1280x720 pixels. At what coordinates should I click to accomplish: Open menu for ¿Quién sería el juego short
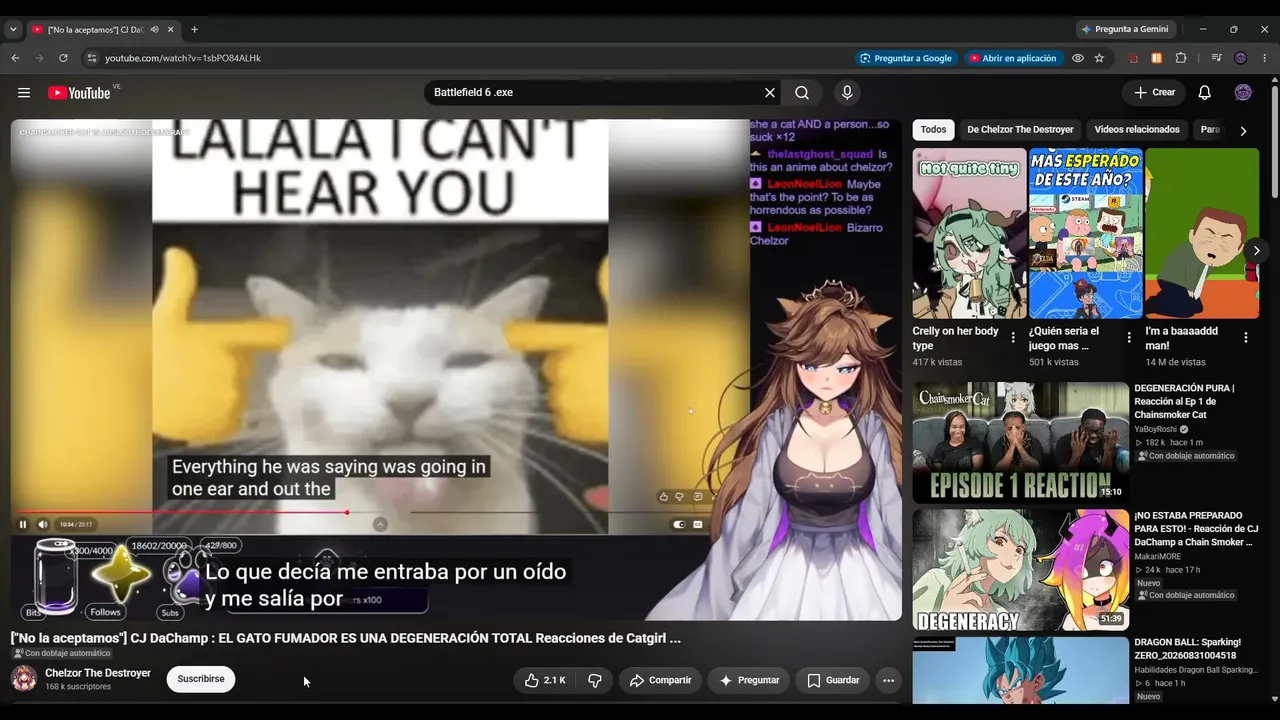tap(1129, 338)
